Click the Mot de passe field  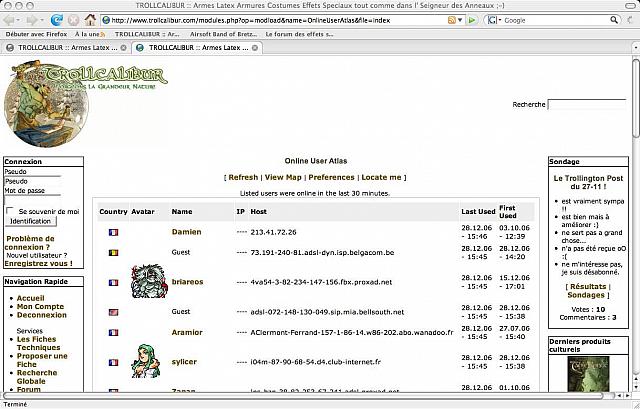(33, 200)
